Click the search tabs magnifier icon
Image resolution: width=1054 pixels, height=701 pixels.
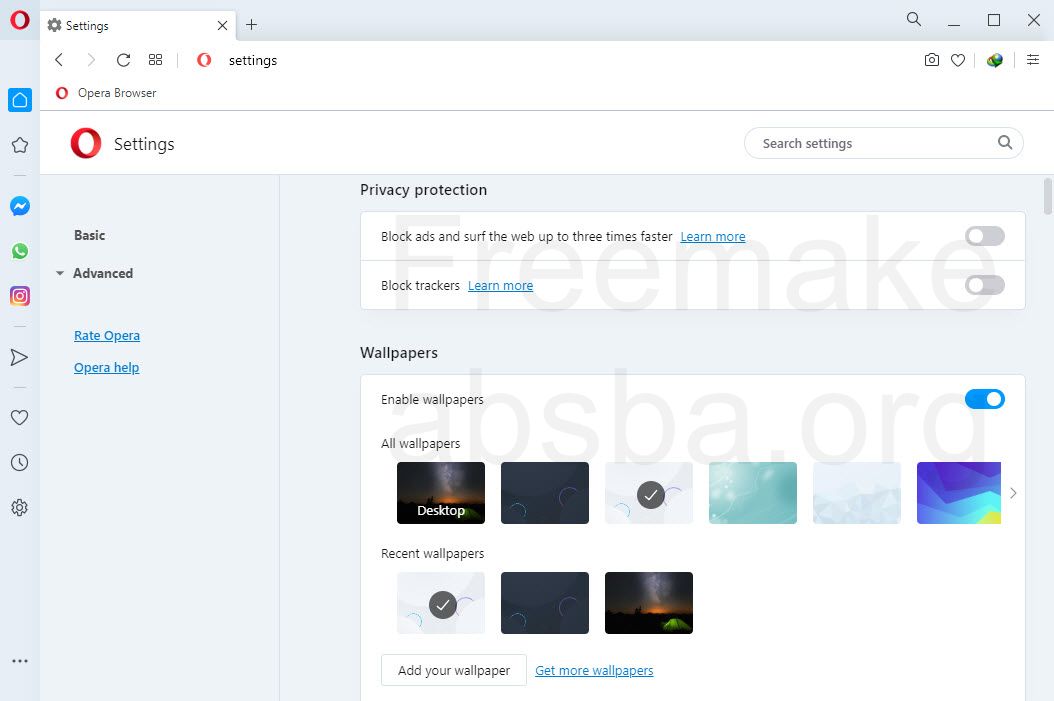point(914,19)
